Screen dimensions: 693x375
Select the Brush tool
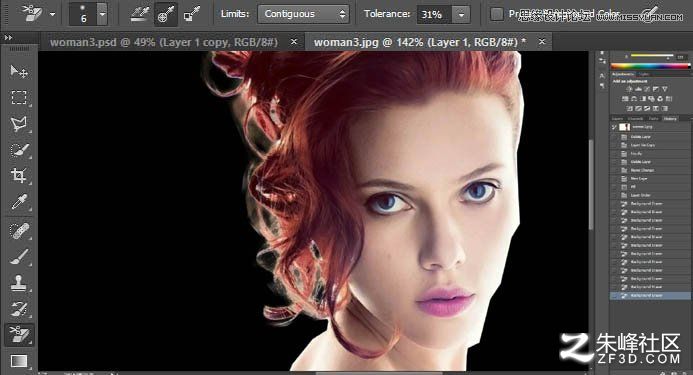pos(18,257)
